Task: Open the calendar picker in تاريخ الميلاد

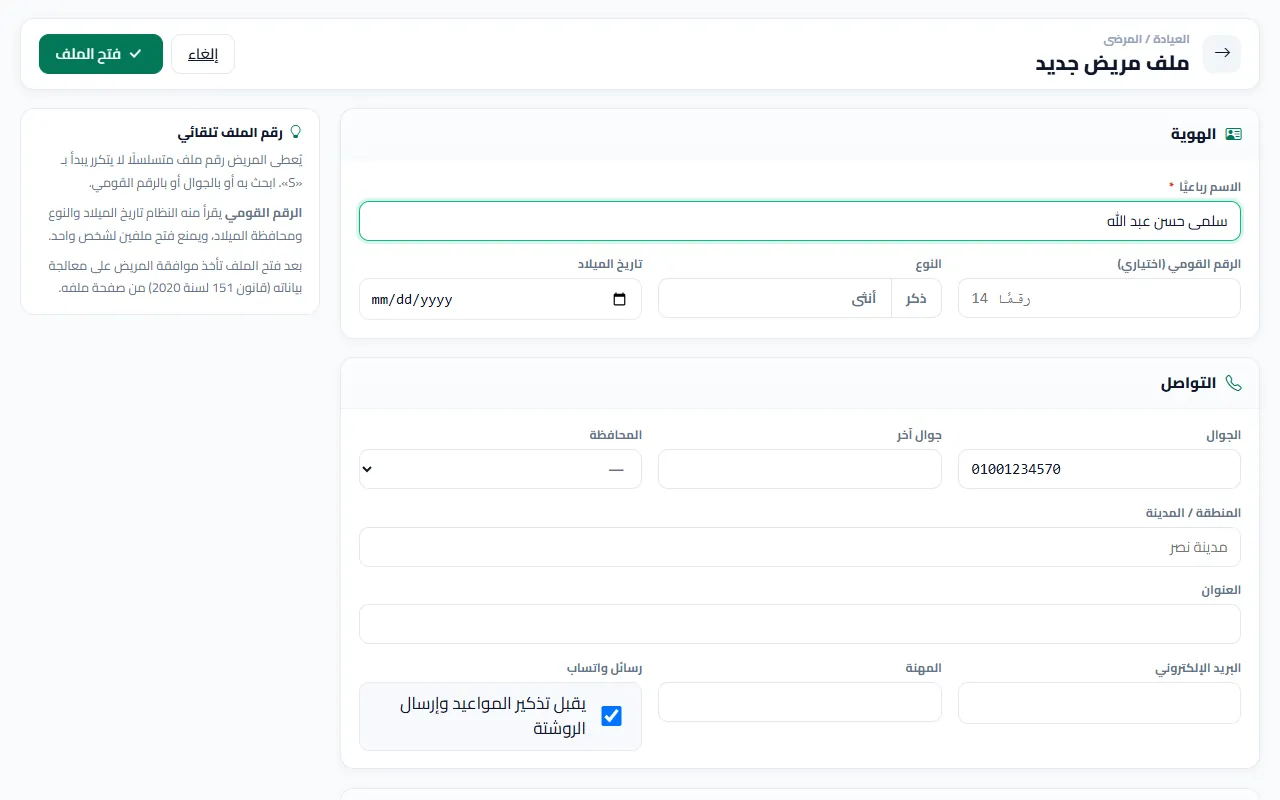Action: tap(620, 299)
